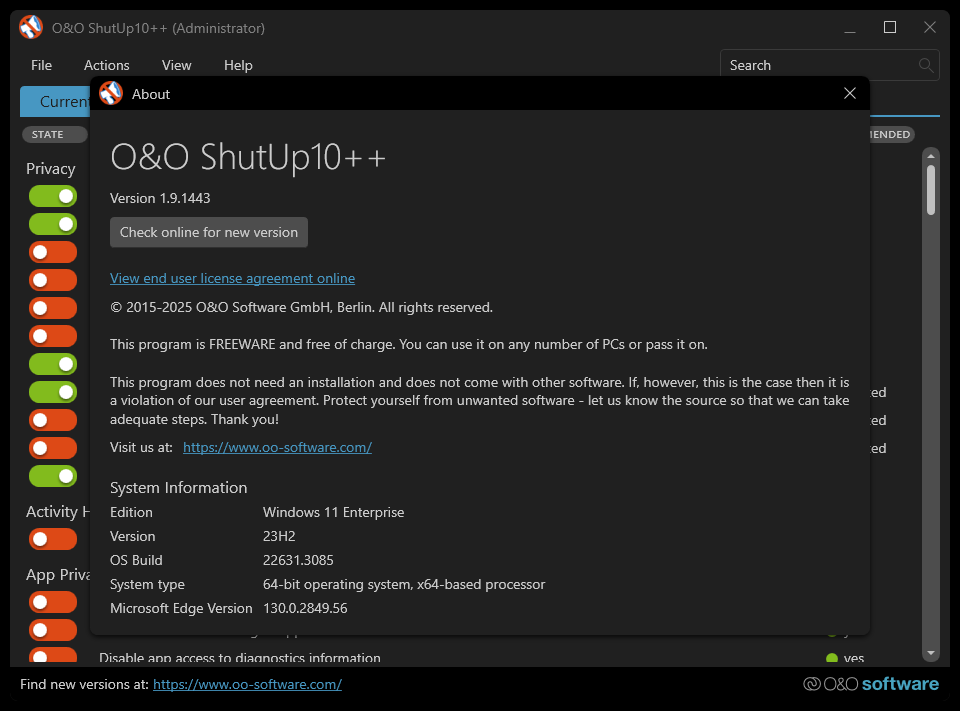Image resolution: width=960 pixels, height=711 pixels.
Task: Open View end user license agreement online
Action: tap(232, 278)
